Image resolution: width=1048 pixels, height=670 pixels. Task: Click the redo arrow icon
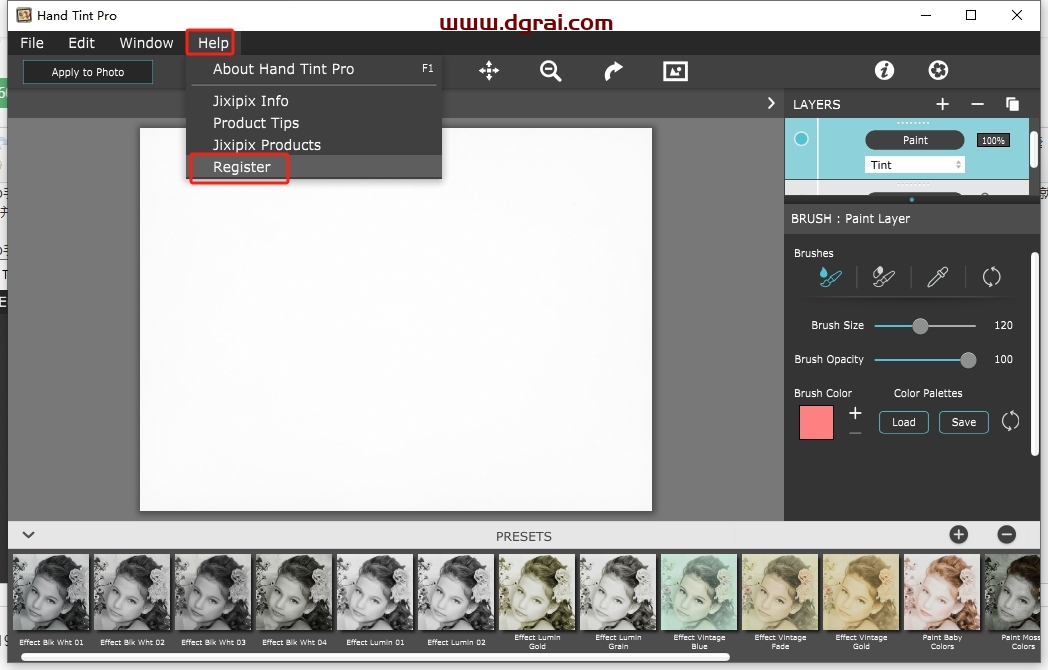click(x=613, y=71)
